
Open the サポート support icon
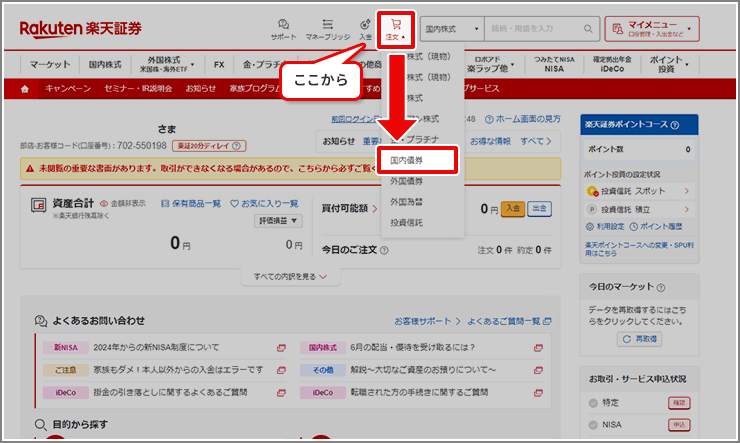point(283,29)
